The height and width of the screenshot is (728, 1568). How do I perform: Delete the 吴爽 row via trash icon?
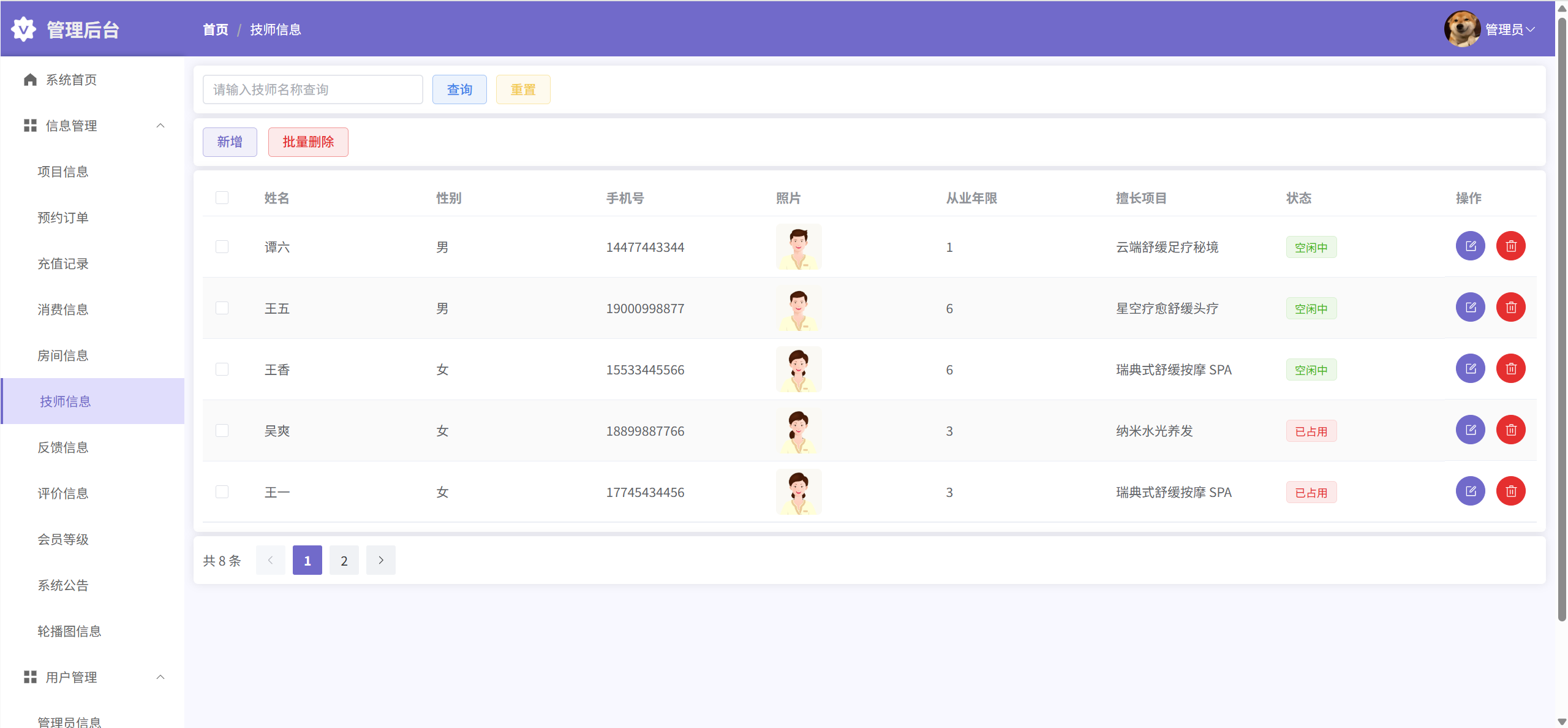tap(1510, 430)
